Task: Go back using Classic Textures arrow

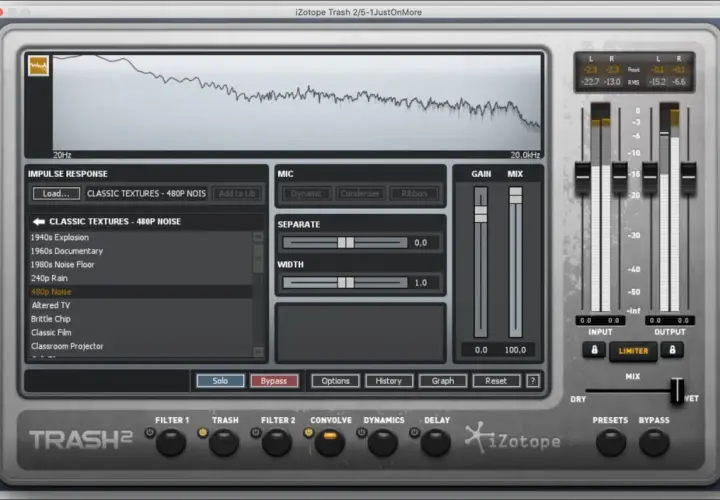Action: point(39,222)
